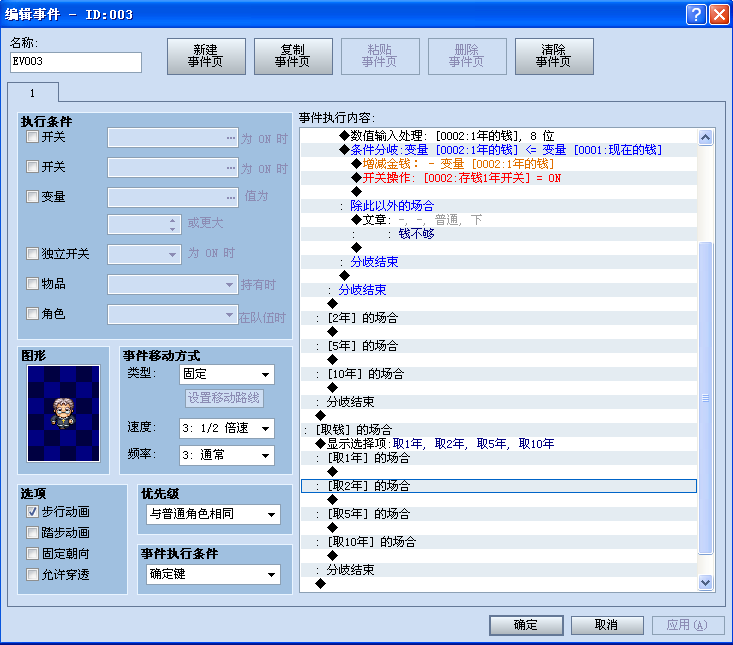This screenshot has height=645, width=733.
Task: Enable the first 开关 condition checkbox
Action: click(32, 137)
